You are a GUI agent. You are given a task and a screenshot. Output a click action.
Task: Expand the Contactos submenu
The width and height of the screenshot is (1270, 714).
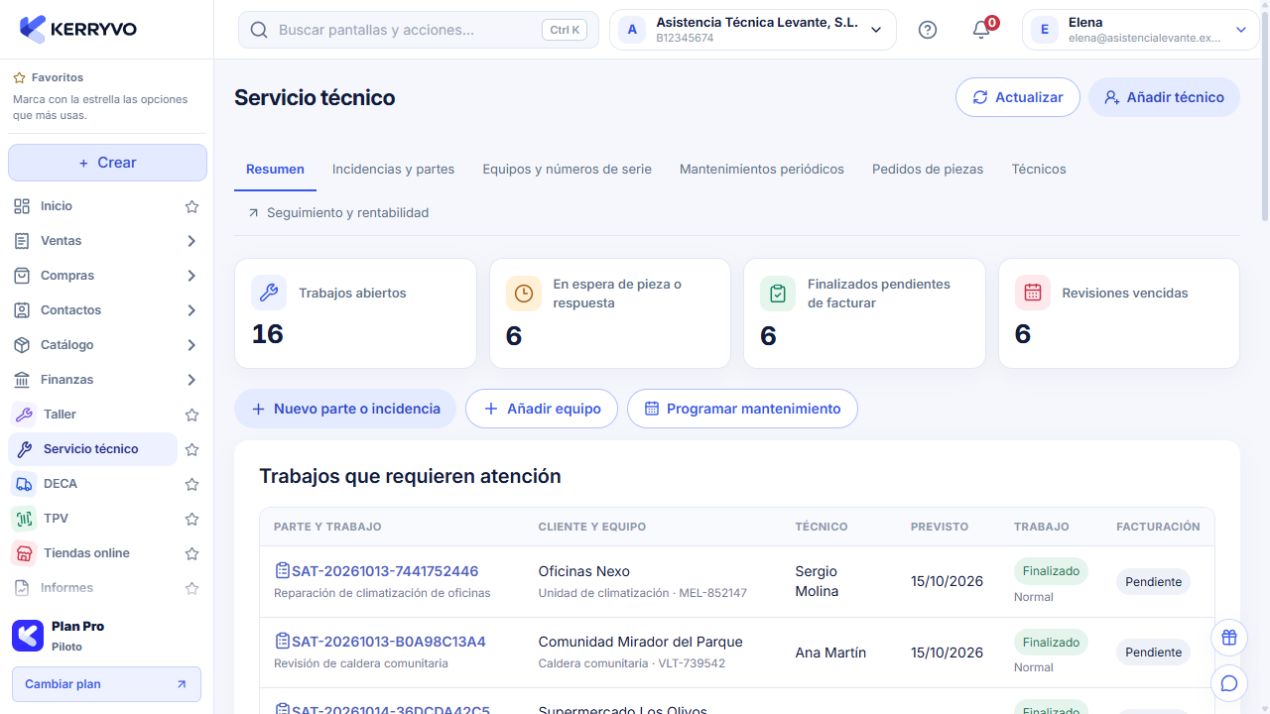[x=192, y=310]
